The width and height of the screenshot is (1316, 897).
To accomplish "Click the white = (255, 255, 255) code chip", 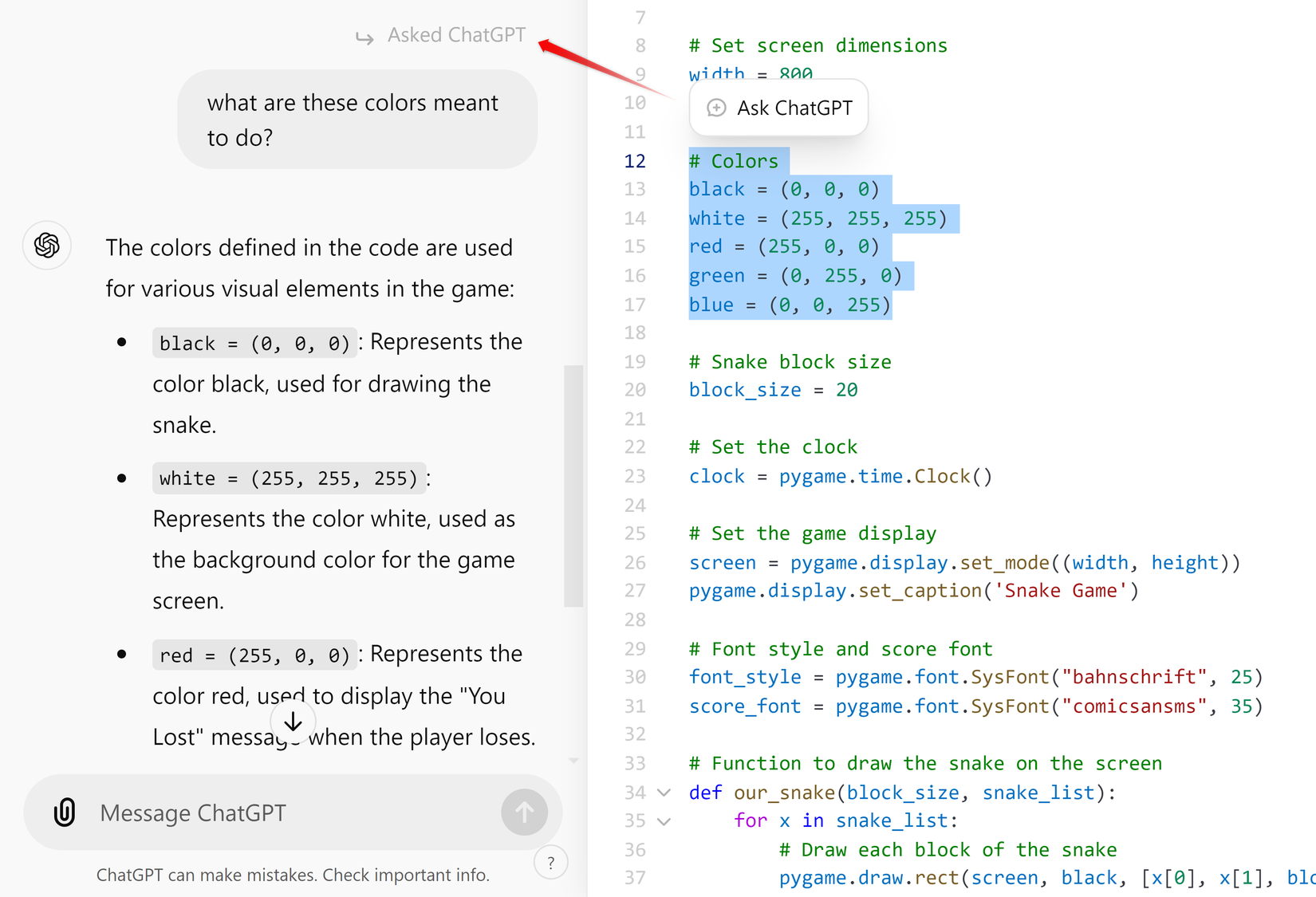I will click(x=288, y=478).
